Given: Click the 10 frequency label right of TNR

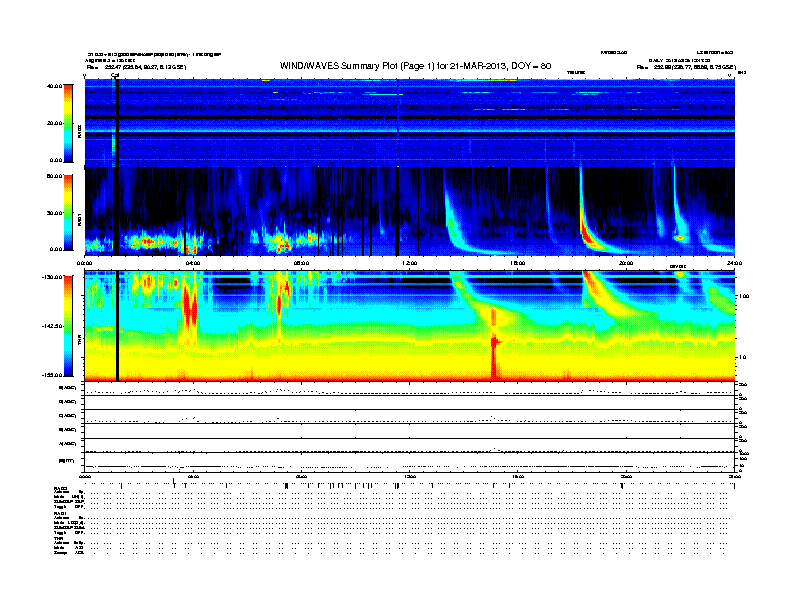Looking at the screenshot, I should click(742, 357).
